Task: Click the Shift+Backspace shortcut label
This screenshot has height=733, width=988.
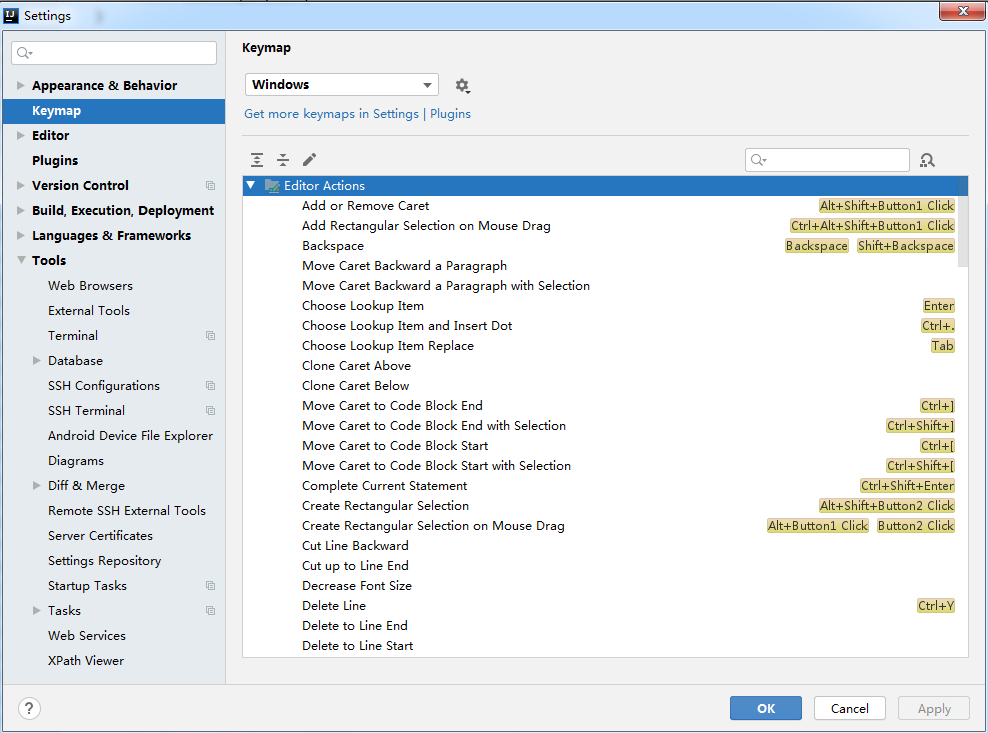Action: [905, 246]
